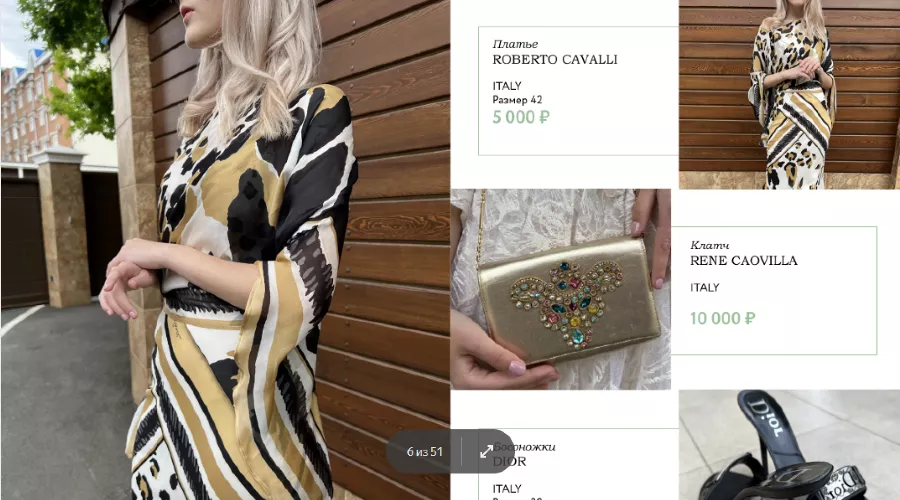Screen dimensions: 900x500
Task: Click the 5 000 ₽ dress price
Action: (x=521, y=117)
